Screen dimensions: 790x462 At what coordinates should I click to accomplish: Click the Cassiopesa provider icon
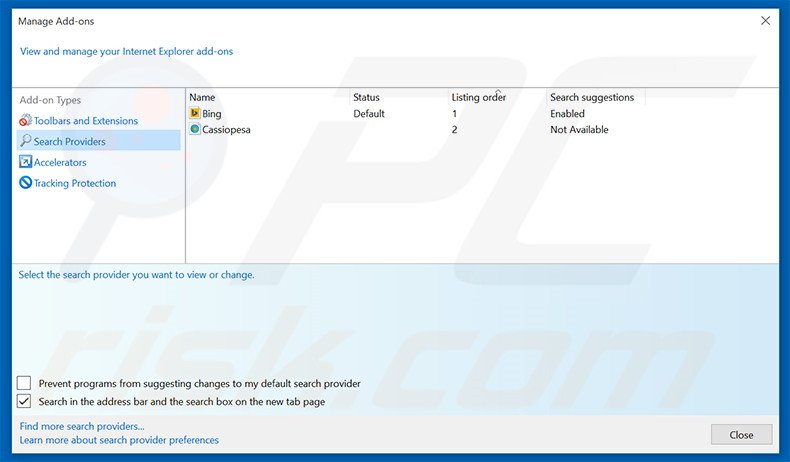[x=195, y=129]
